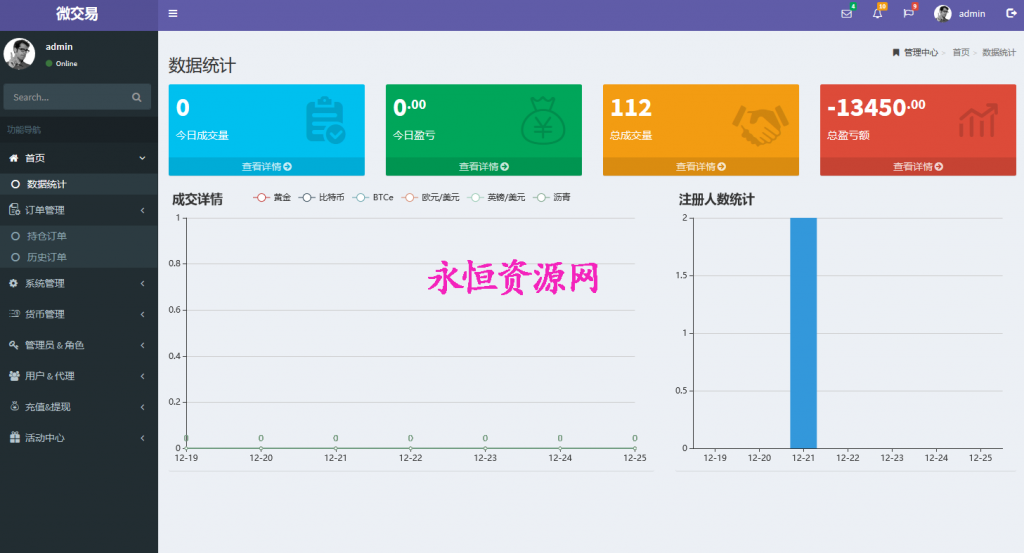Image resolution: width=1024 pixels, height=553 pixels.
Task: Click 查看详情 under 今日成交量 card
Action: pyautogui.click(x=266, y=166)
